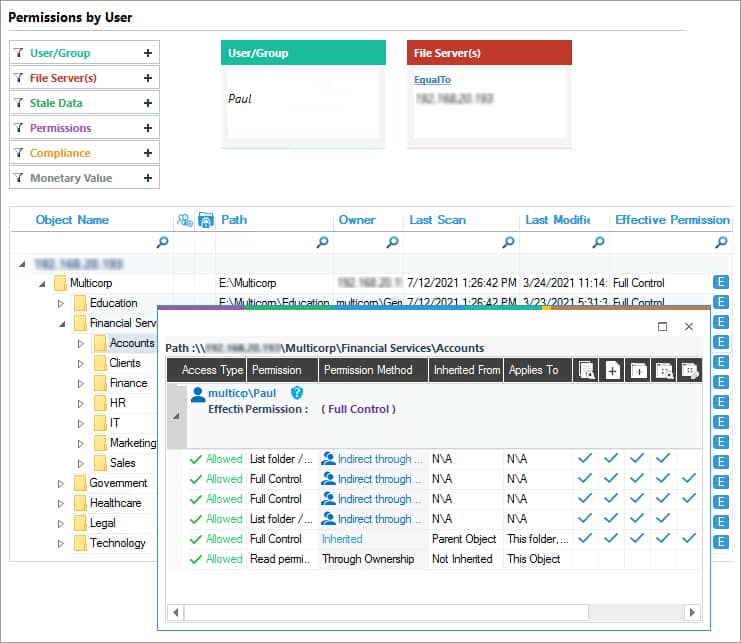
Task: Click the search magnifier under Last Modified column
Action: [x=598, y=242]
